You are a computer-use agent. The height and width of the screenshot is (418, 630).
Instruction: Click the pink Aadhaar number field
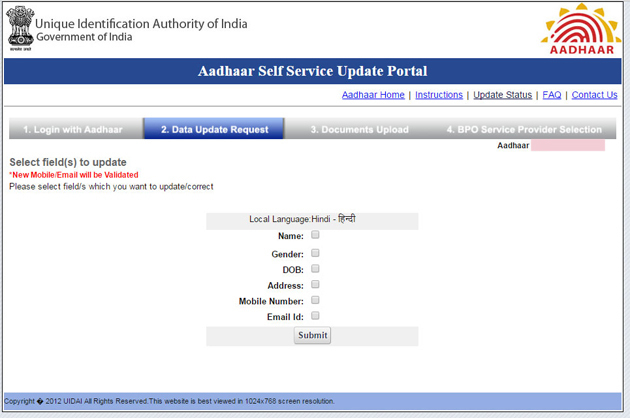tap(568, 145)
